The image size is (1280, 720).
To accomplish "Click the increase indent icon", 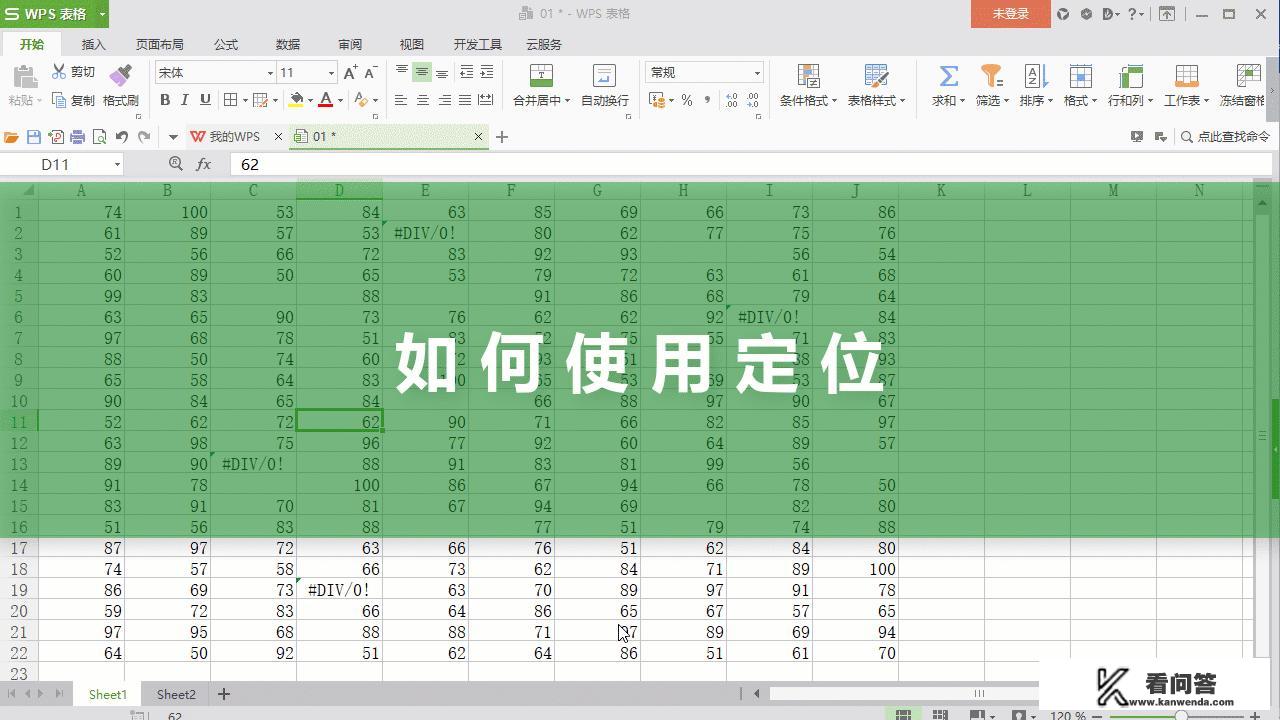I will pos(487,72).
